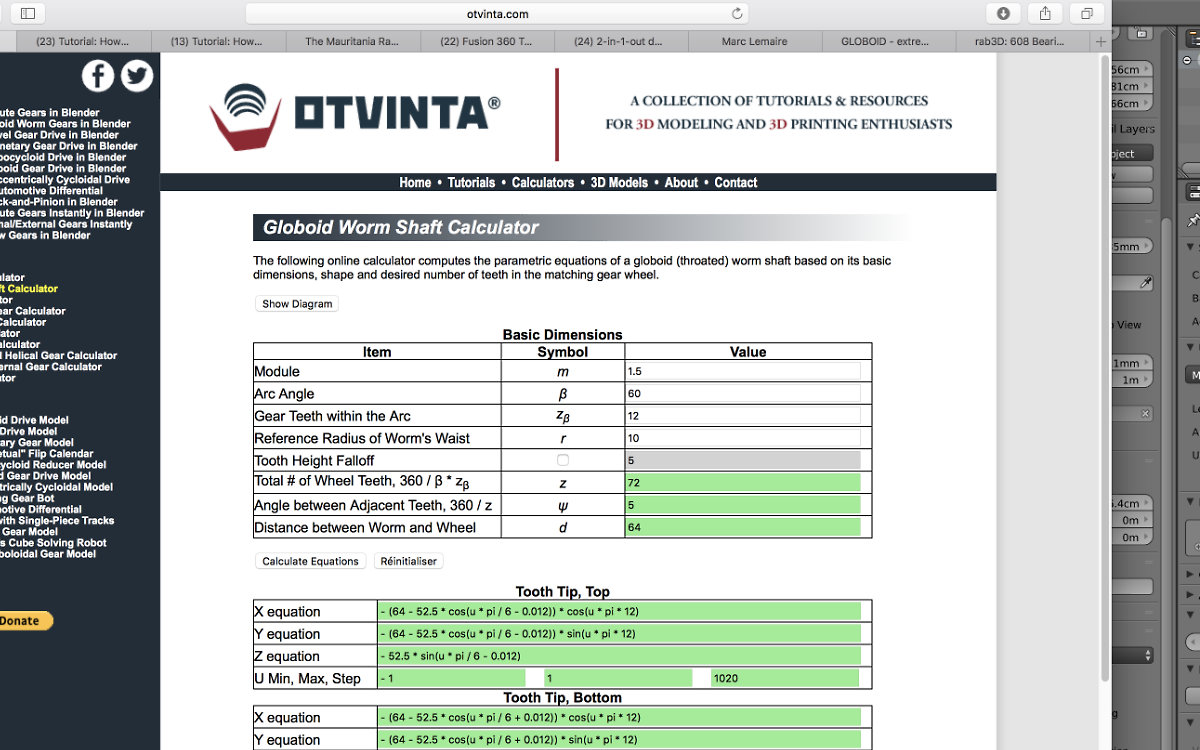
Task: Click Tooth Tip Top Y equation field
Action: tap(619, 633)
